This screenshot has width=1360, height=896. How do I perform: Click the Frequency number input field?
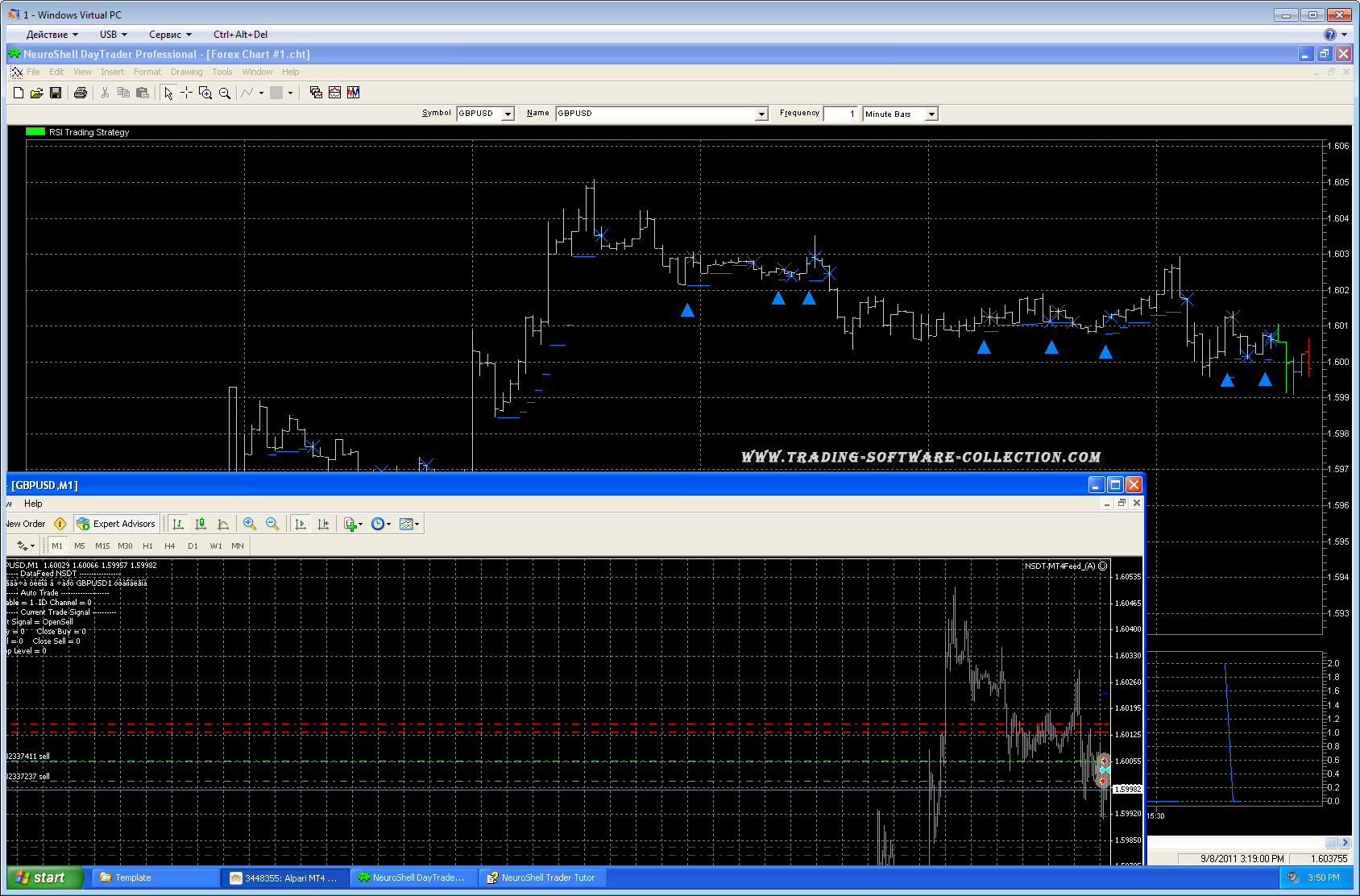841,114
